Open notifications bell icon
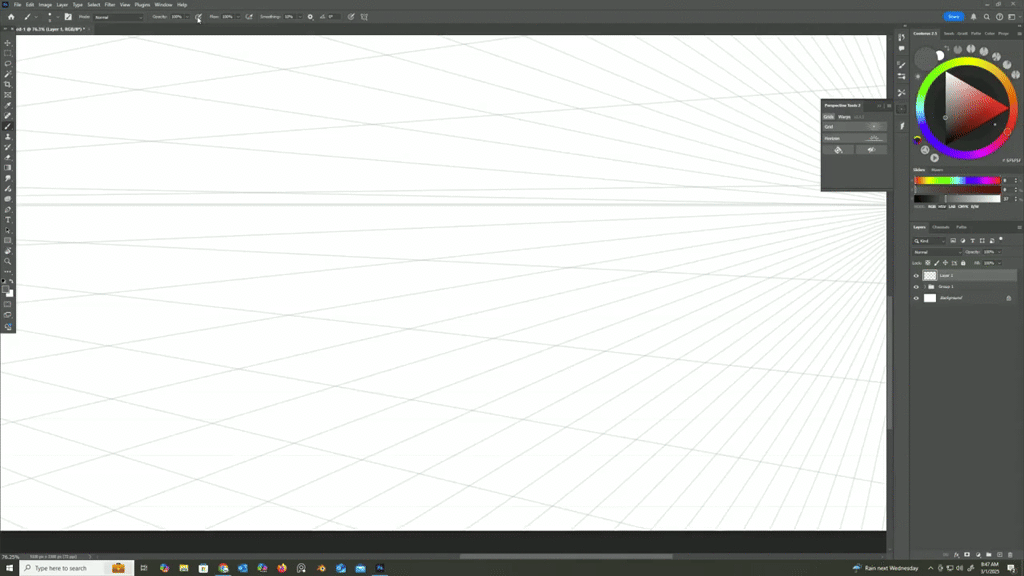 [x=974, y=17]
